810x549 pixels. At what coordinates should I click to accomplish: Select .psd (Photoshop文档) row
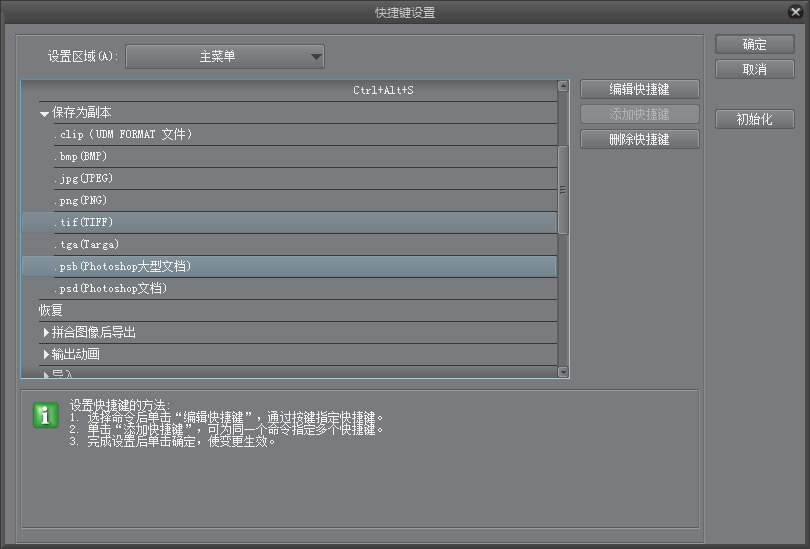[x=110, y=288]
